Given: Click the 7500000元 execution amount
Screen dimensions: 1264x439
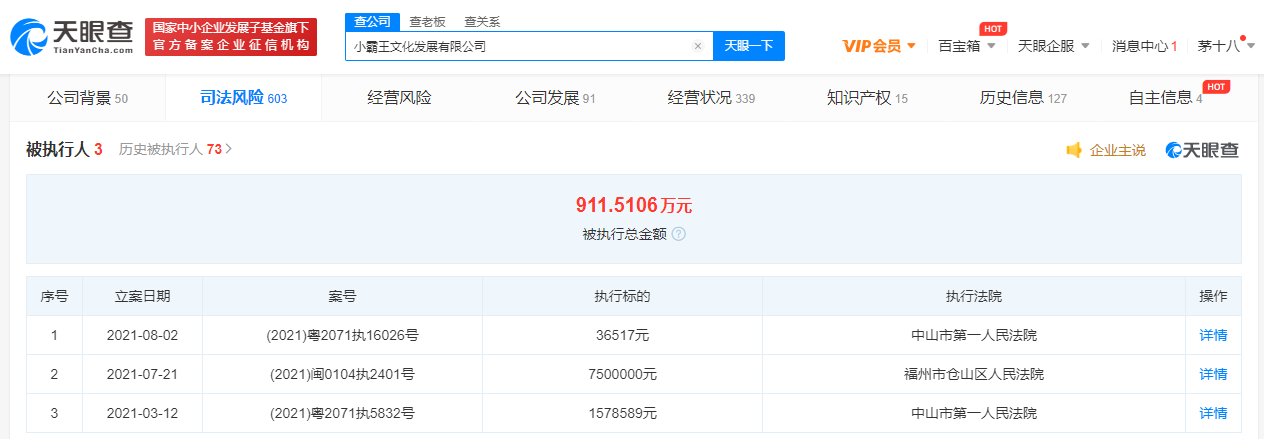Looking at the screenshot, I should (x=622, y=374).
